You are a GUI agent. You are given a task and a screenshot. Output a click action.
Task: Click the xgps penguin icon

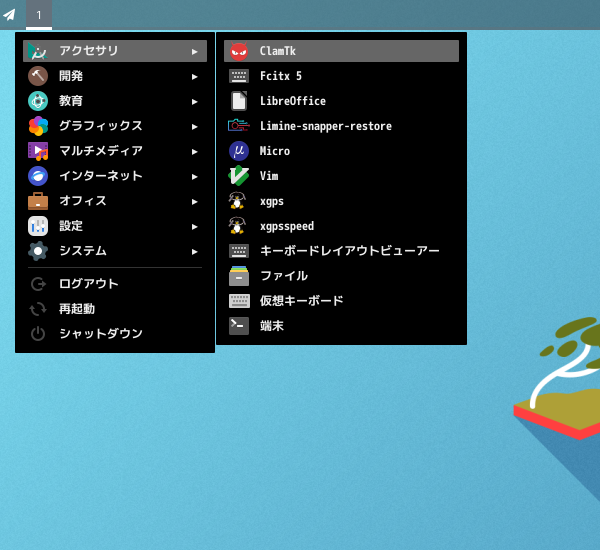point(237,201)
